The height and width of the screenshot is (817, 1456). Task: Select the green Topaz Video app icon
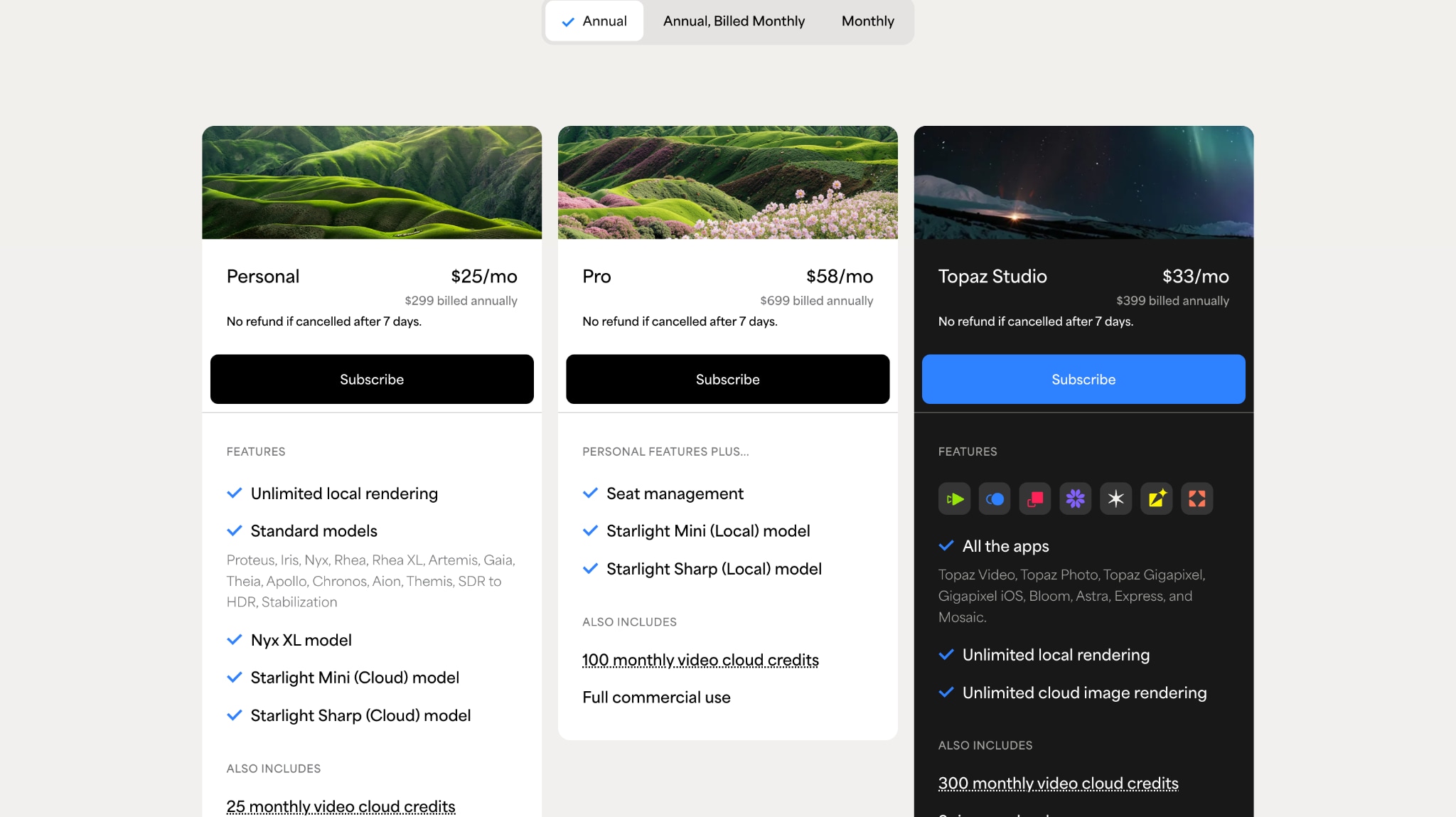[955, 498]
